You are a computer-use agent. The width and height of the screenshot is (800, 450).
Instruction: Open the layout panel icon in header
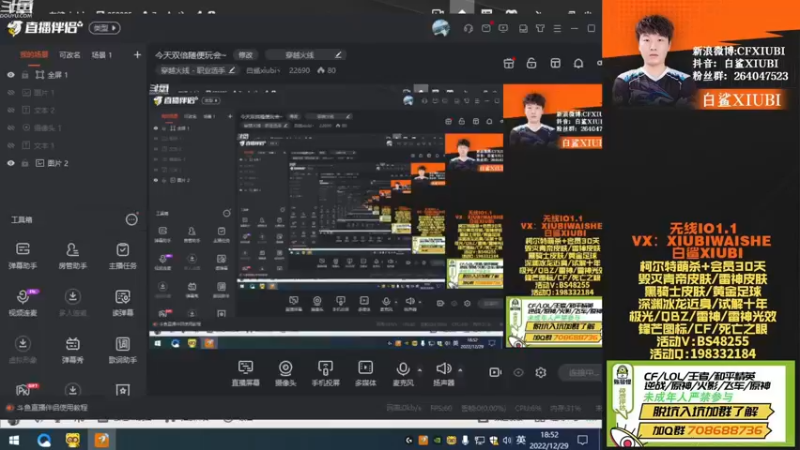tap(555, 63)
